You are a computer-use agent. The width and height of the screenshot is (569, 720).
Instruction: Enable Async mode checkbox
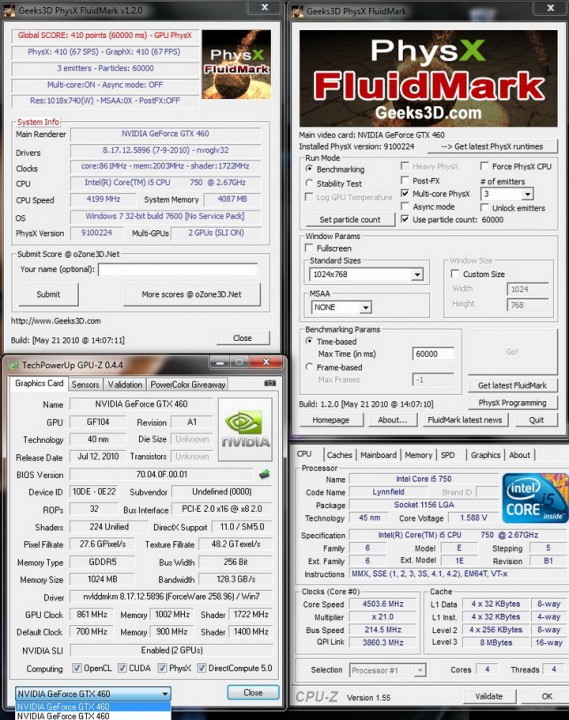(x=405, y=206)
